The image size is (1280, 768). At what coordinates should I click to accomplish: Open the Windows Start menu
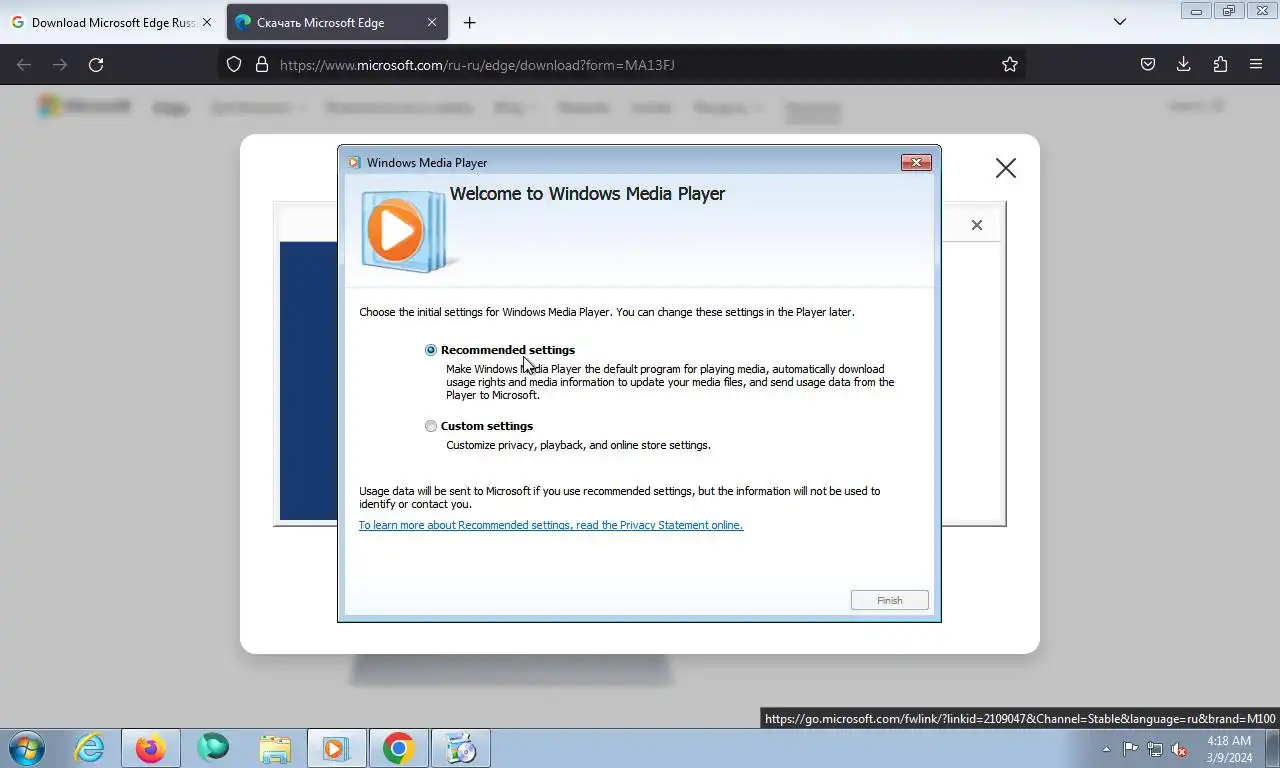27,748
